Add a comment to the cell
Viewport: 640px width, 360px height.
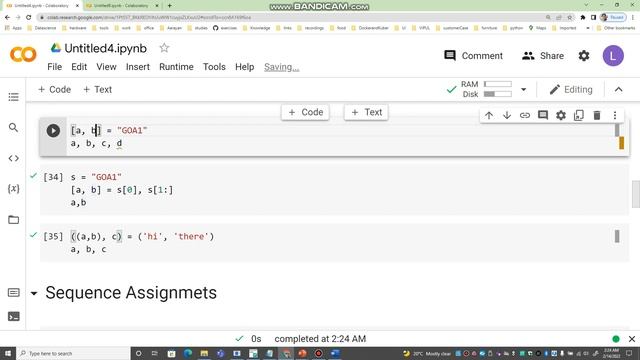542,116
